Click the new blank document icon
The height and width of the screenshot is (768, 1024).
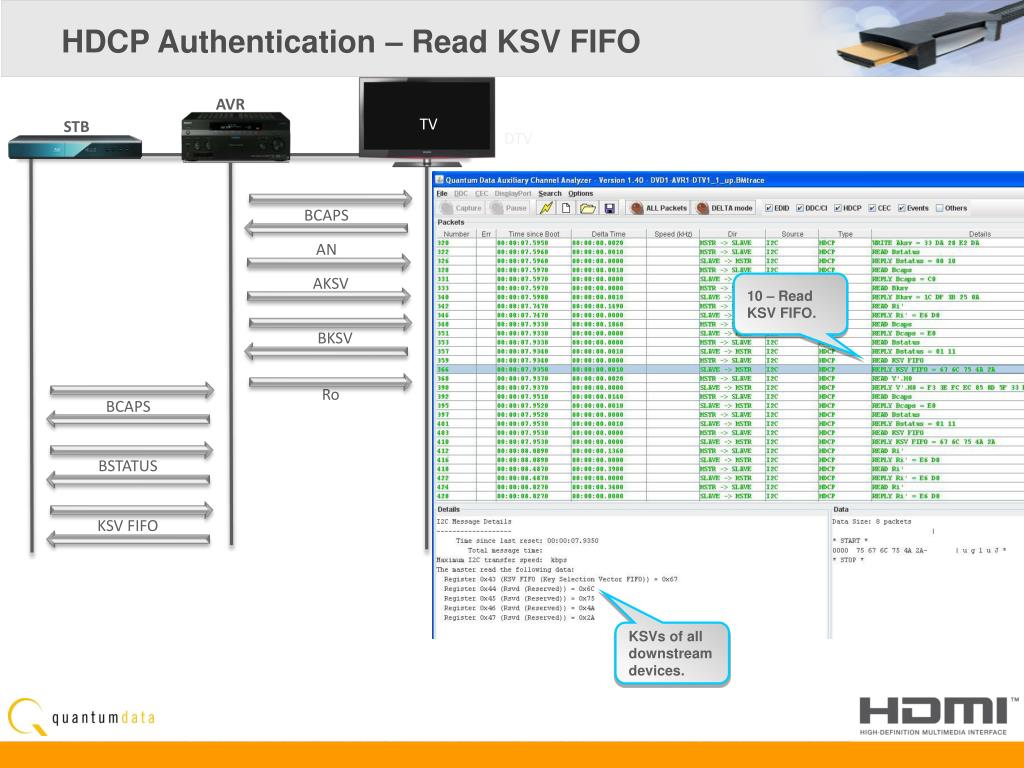[x=566, y=208]
